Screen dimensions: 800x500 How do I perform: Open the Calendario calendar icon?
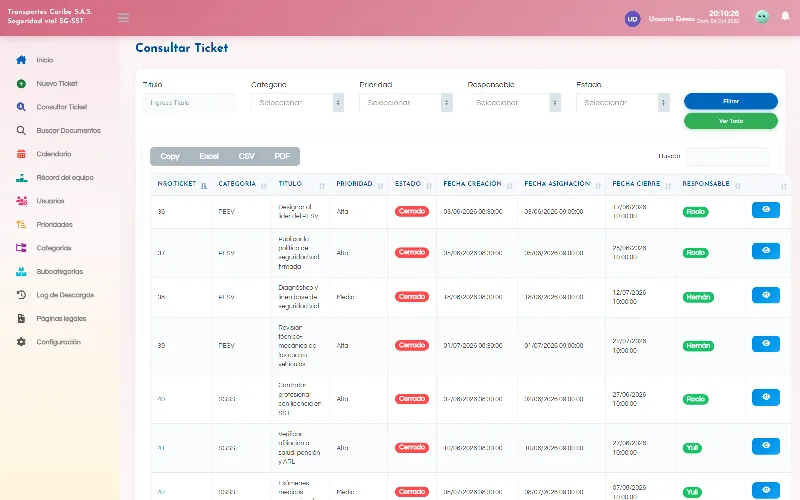[x=21, y=154]
